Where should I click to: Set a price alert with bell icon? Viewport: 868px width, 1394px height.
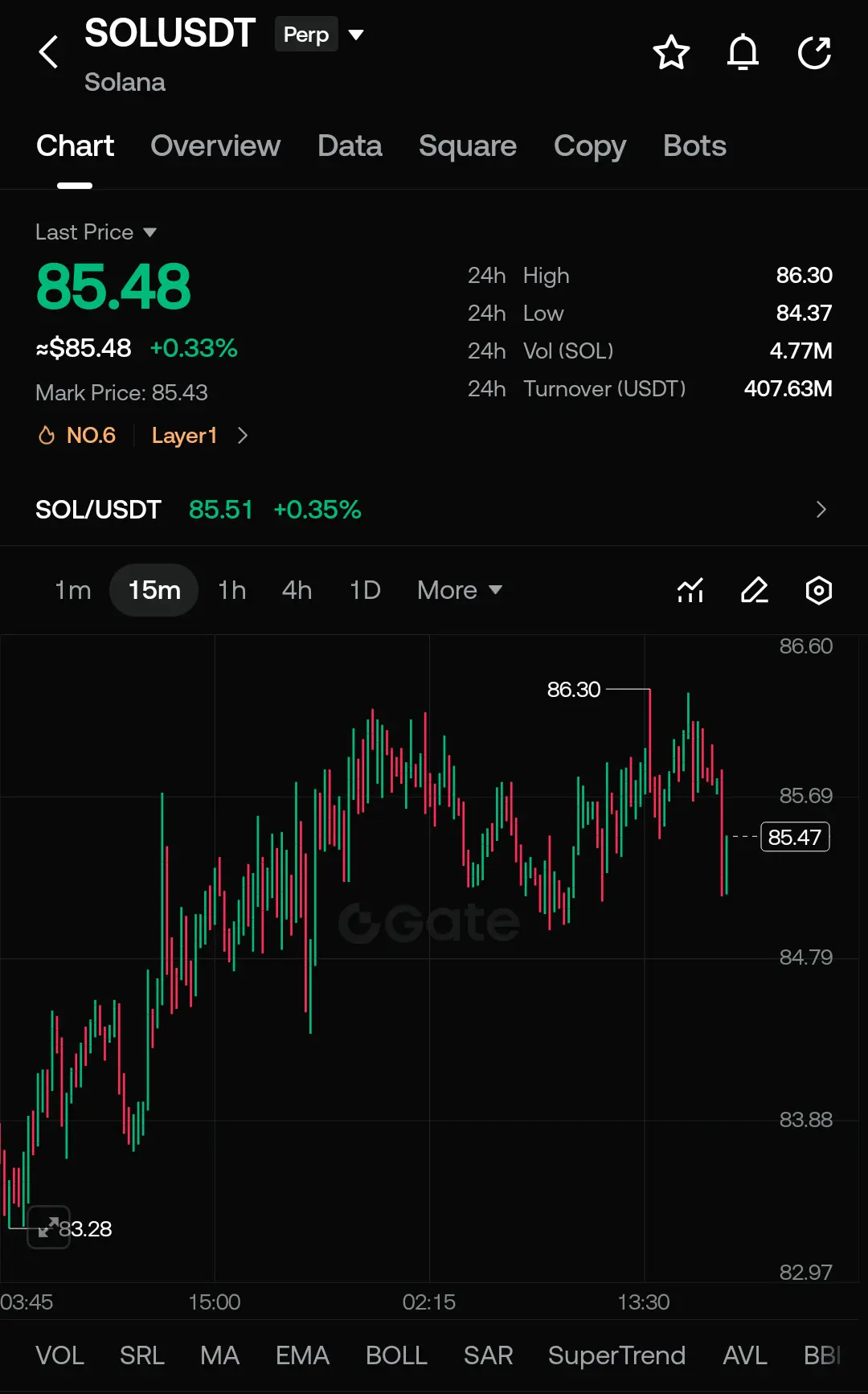click(x=743, y=52)
